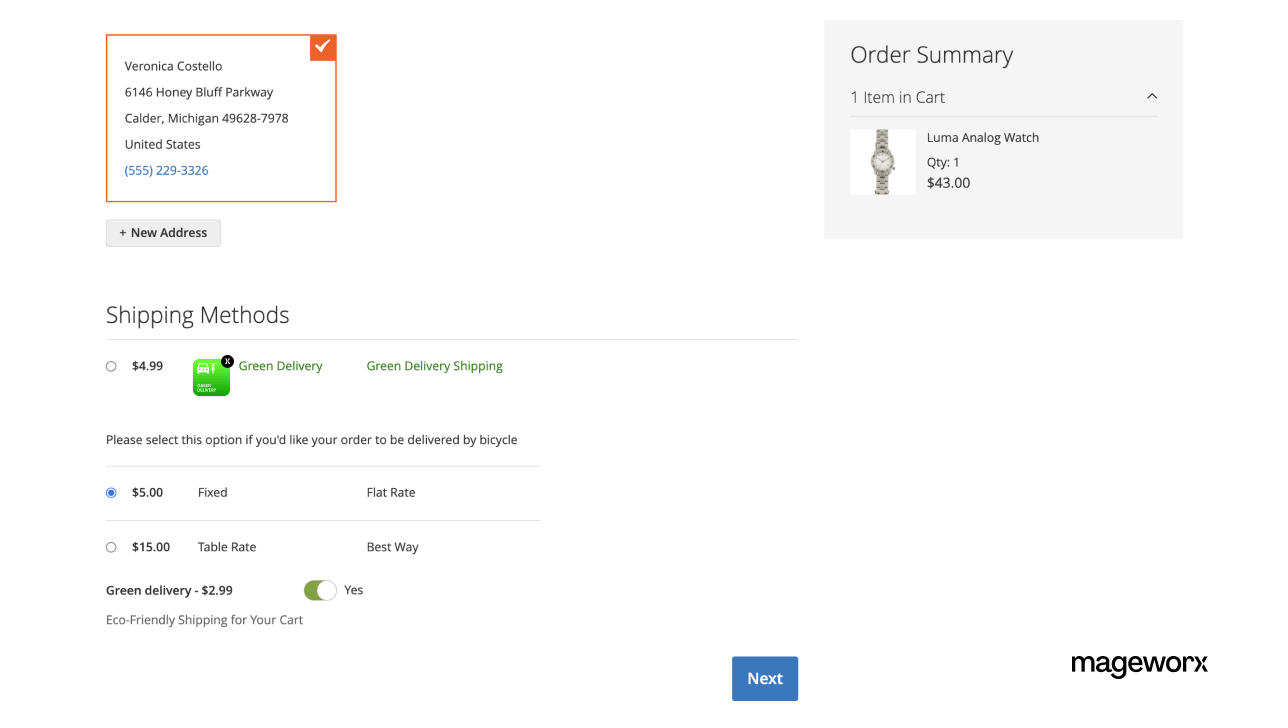Click the Luma Analog Watch product image

click(883, 161)
